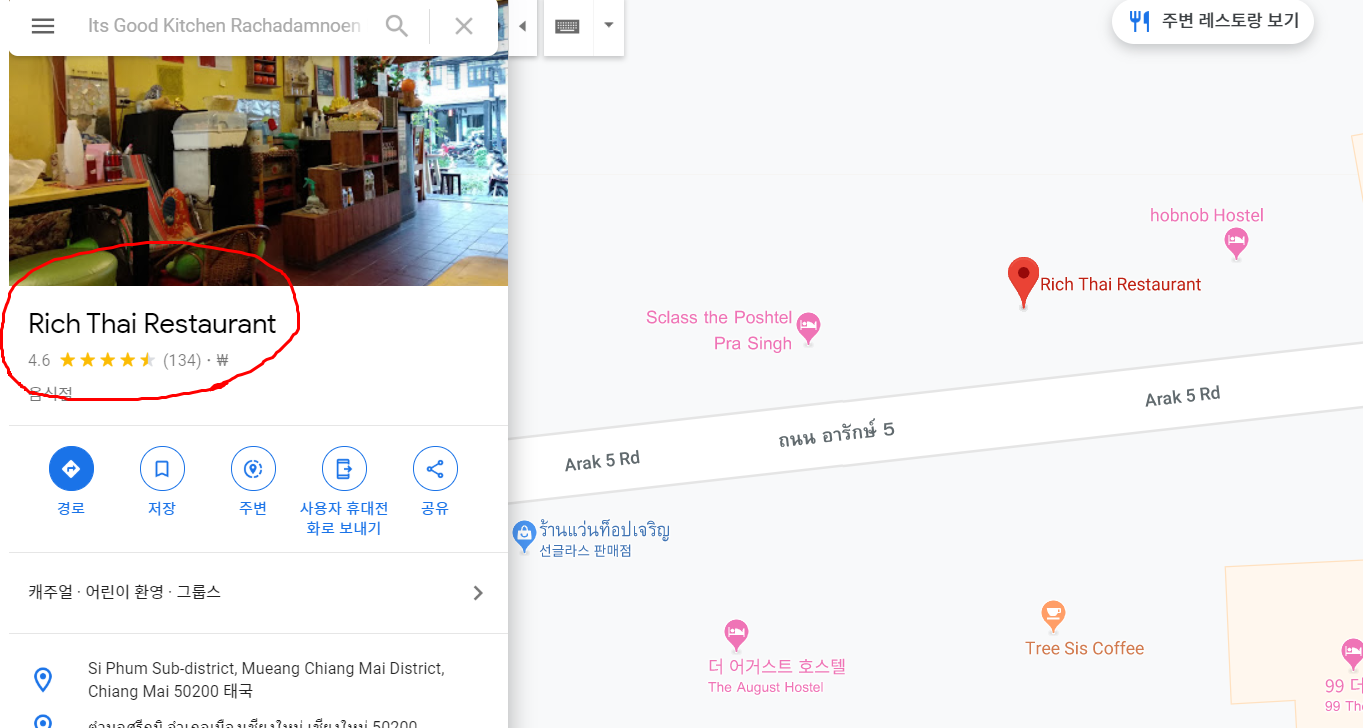Click the Sclass the Poshtel marker
This screenshot has height=728, width=1363.
(809, 327)
